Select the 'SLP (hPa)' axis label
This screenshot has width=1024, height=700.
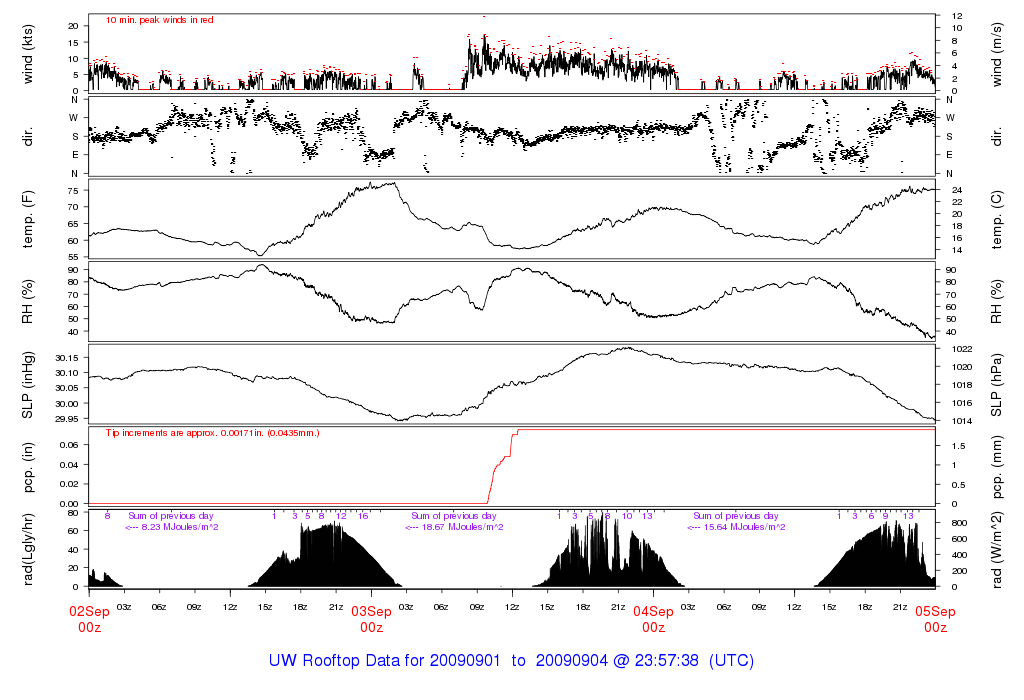tap(997, 385)
